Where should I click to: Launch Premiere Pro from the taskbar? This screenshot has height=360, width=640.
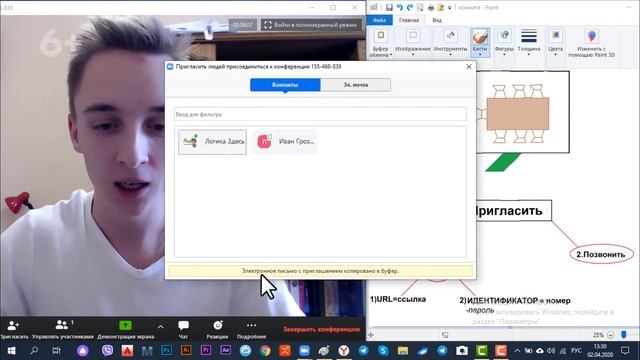click(206, 351)
